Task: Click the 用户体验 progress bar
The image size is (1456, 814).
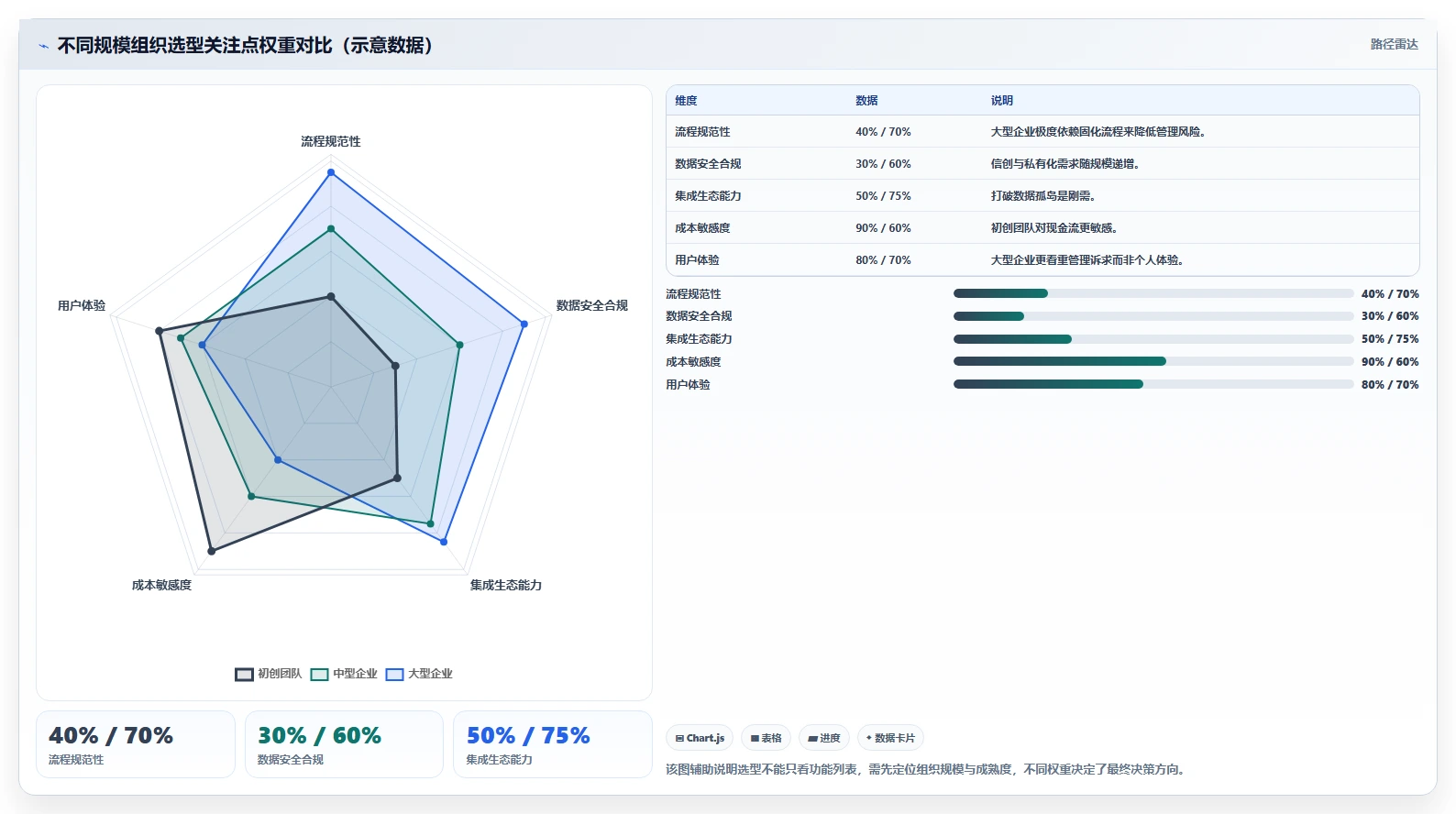Action: coord(1153,384)
